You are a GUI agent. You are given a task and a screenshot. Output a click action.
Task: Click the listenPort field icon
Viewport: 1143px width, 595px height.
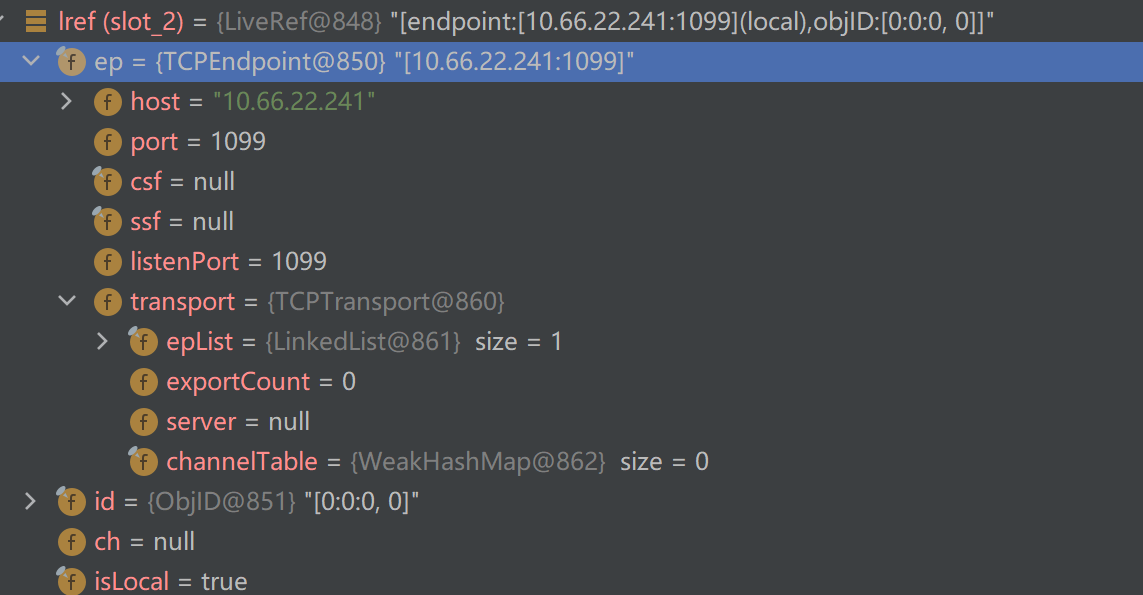pyautogui.click(x=107, y=262)
